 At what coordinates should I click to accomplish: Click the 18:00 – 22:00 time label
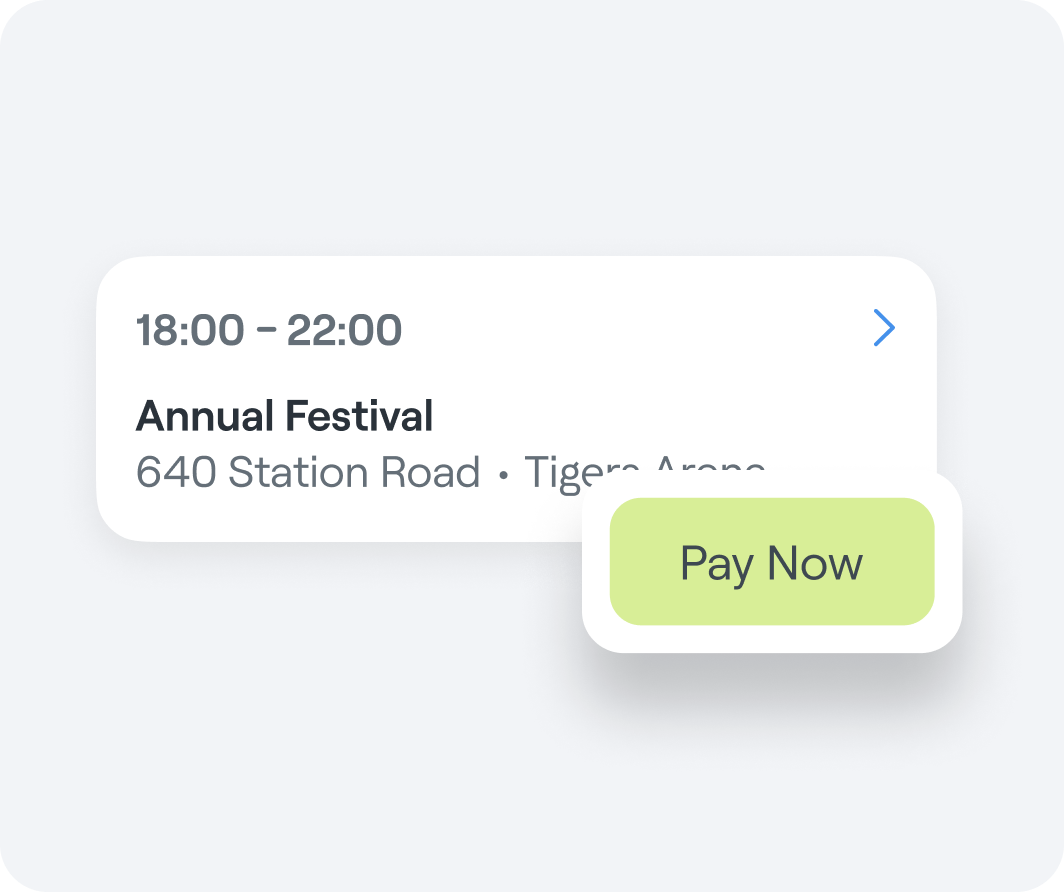(x=270, y=329)
